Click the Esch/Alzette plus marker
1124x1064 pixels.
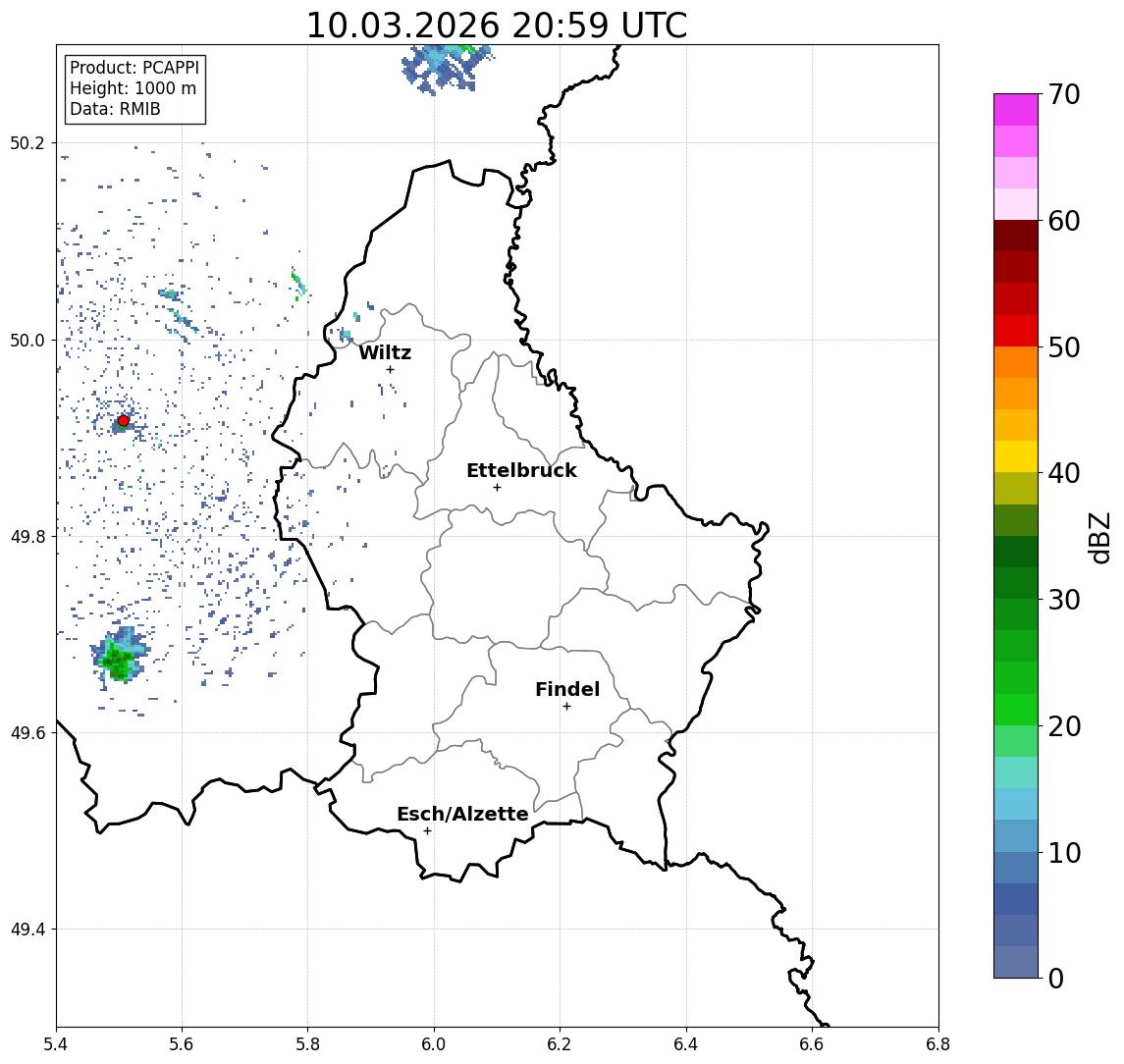tap(427, 830)
